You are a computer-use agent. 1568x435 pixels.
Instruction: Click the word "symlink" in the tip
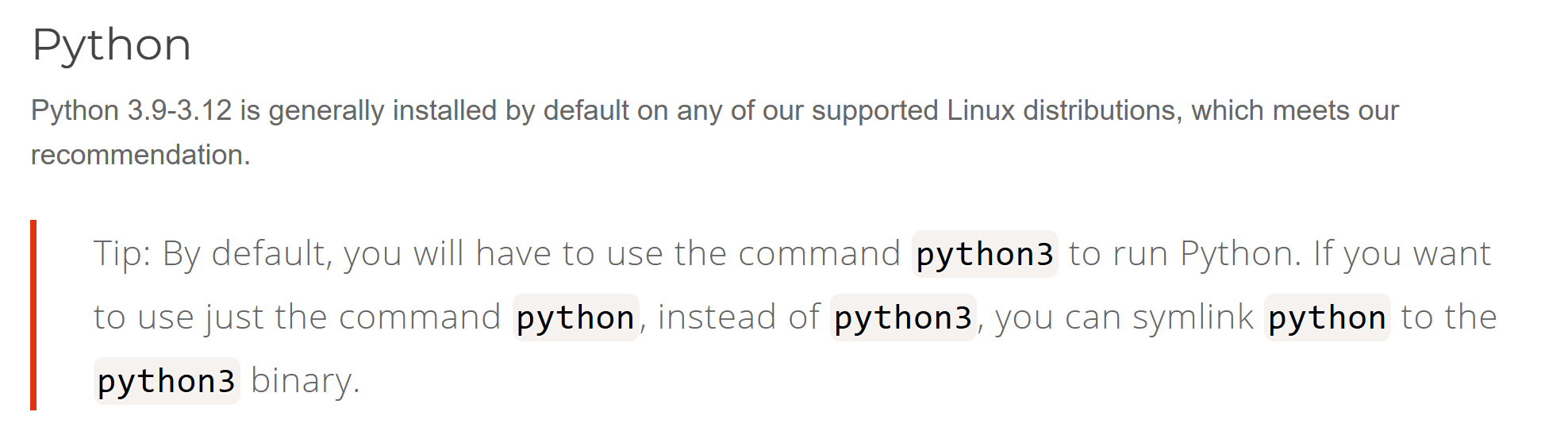[1193, 318]
